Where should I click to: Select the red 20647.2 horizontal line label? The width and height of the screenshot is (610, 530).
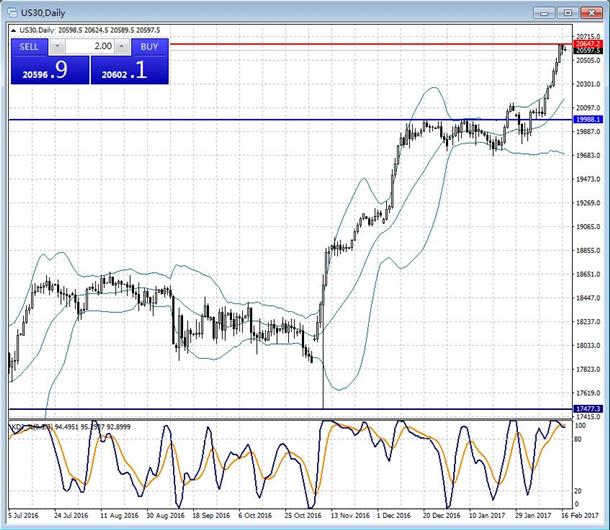[x=588, y=44]
